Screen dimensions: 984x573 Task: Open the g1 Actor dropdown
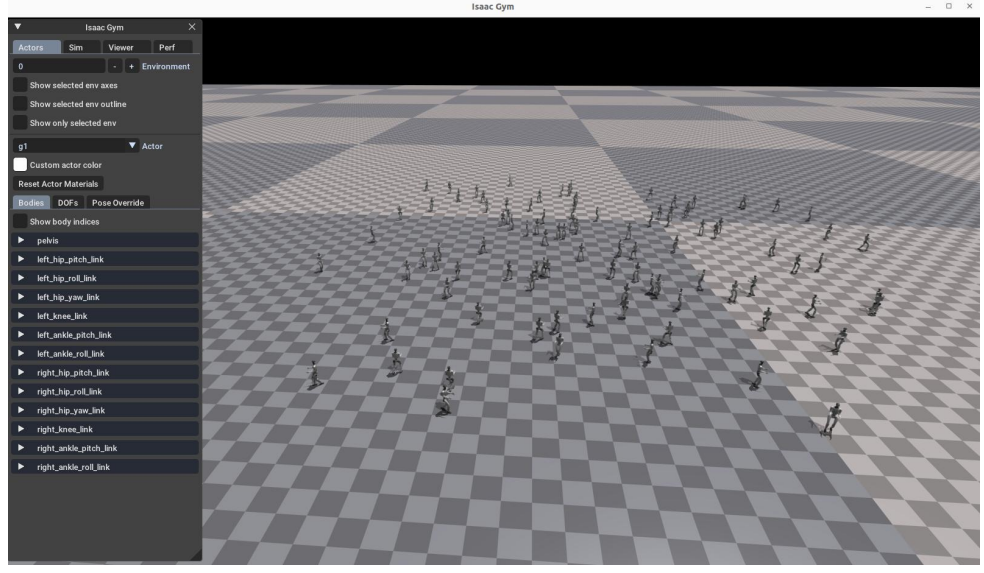coord(75,146)
